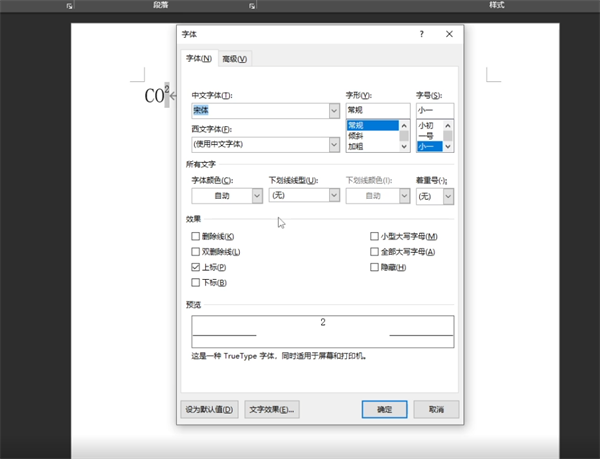
Task: Switch to the 高级 tab
Action: [235, 59]
